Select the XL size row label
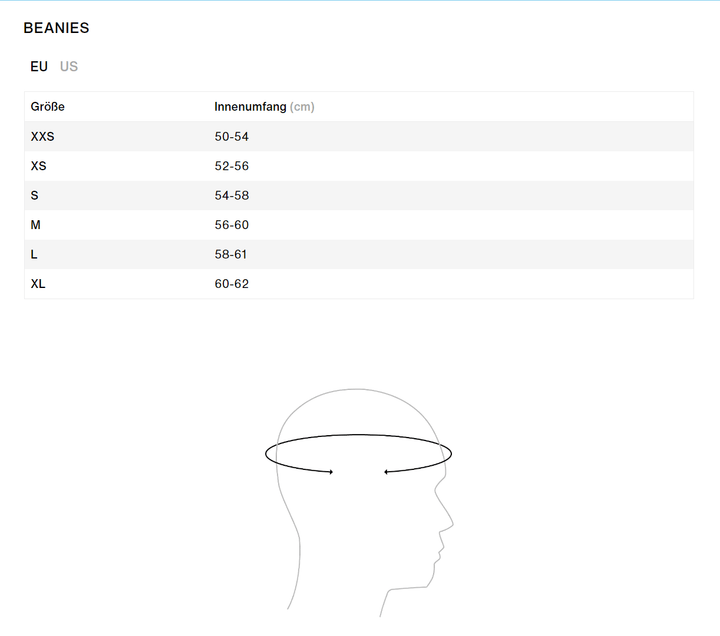Image resolution: width=720 pixels, height=636 pixels. 38,284
